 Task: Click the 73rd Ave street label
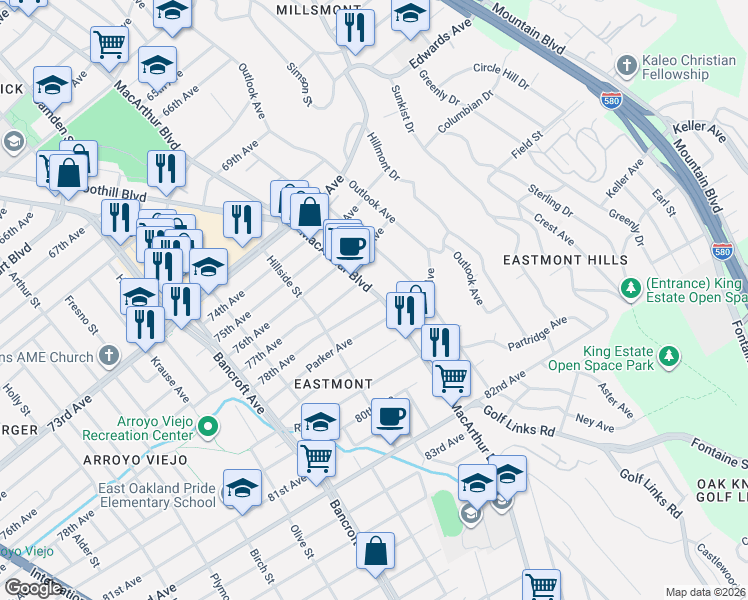70,414
